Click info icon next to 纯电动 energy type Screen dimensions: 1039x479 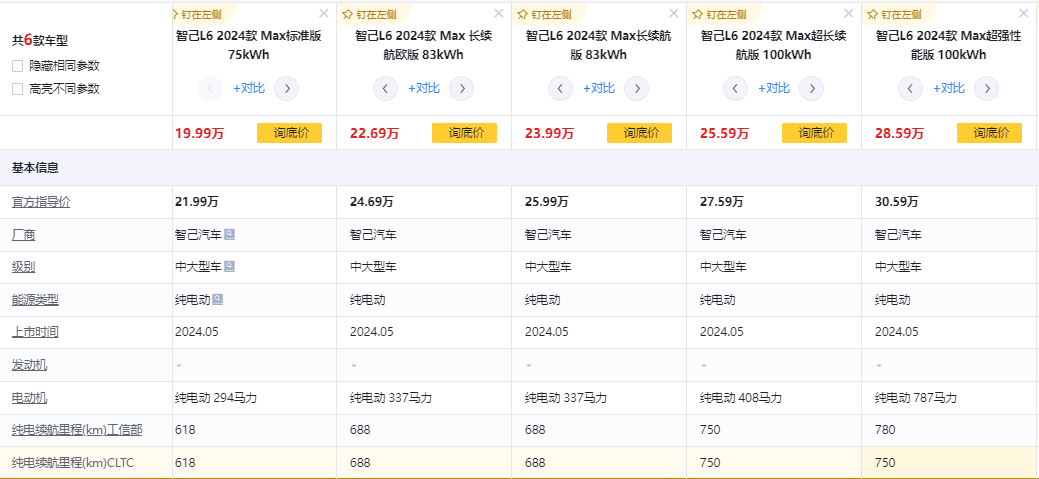(217, 299)
